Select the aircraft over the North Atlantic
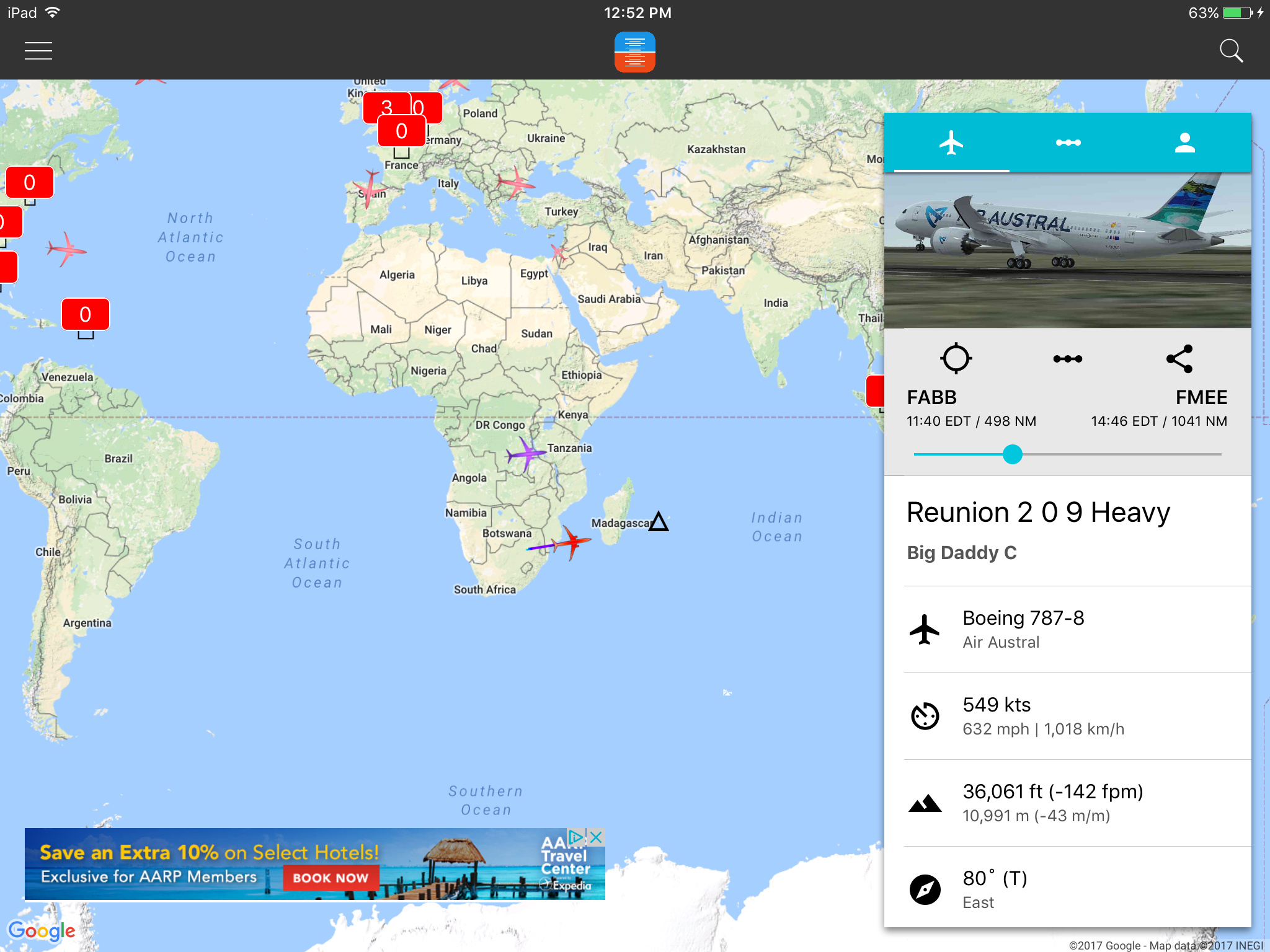1270x952 pixels. click(66, 249)
